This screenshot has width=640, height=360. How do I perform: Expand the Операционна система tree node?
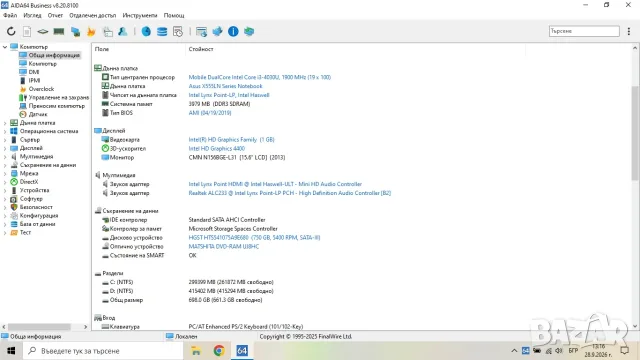pos(5,131)
